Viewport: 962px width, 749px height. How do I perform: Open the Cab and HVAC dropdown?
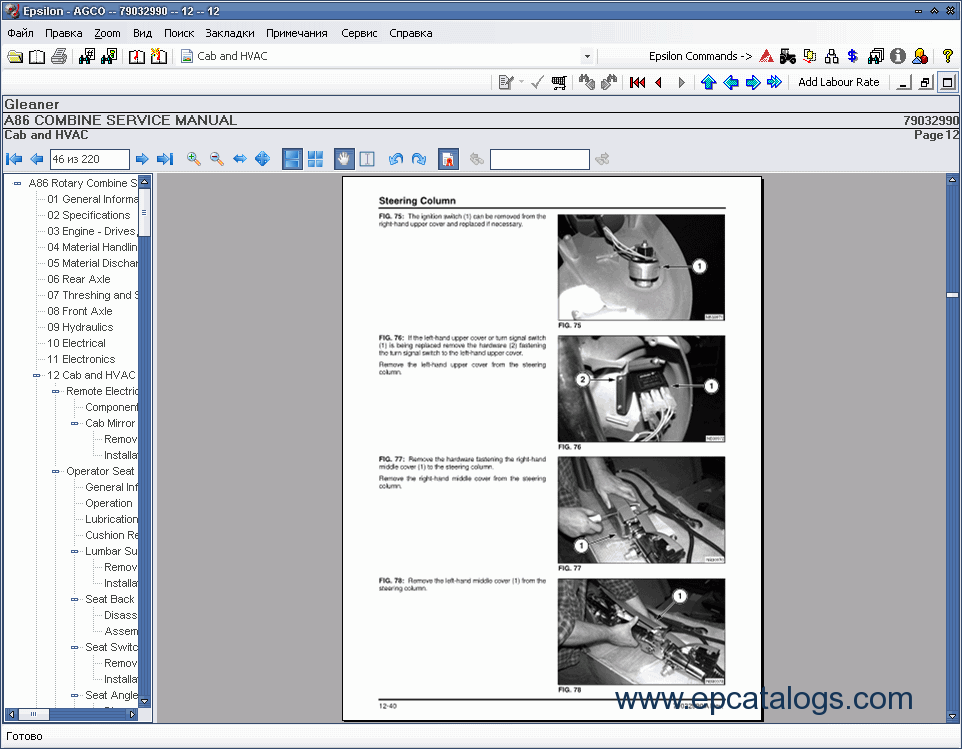tap(587, 56)
